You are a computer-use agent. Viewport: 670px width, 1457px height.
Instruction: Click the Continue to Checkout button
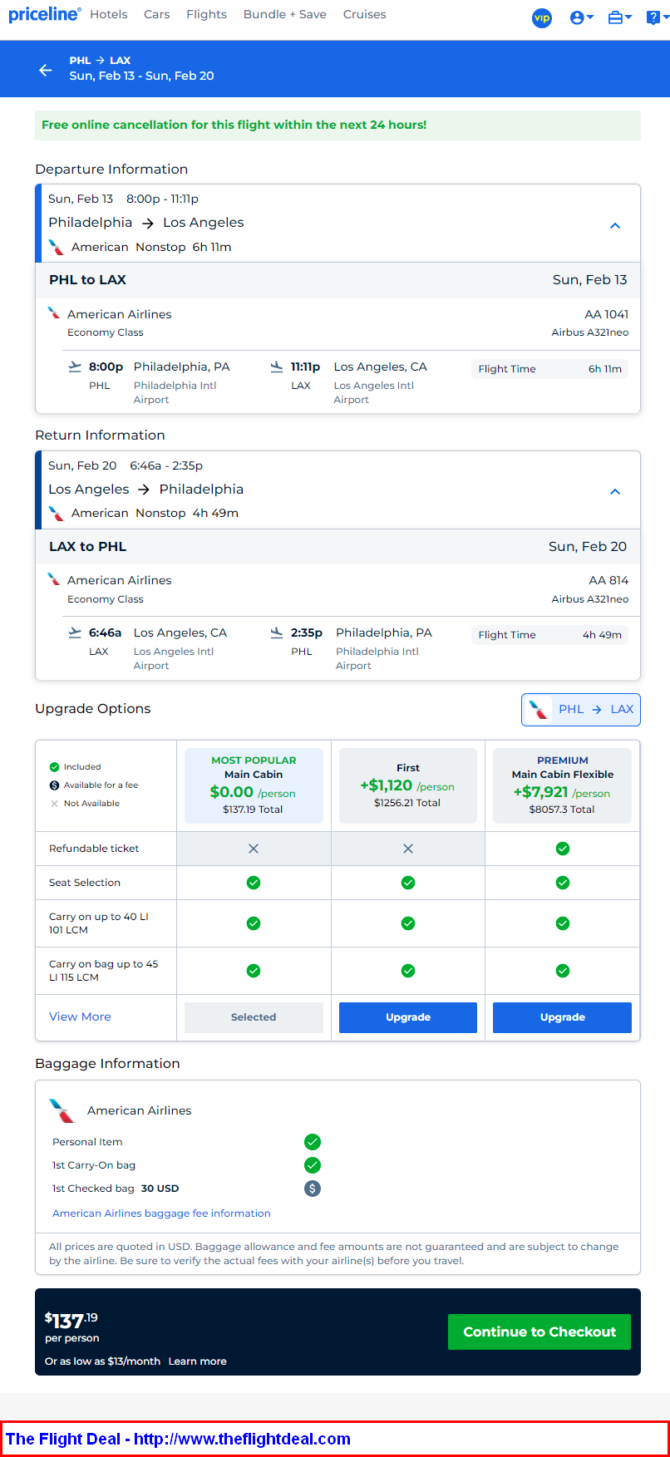[539, 1332]
